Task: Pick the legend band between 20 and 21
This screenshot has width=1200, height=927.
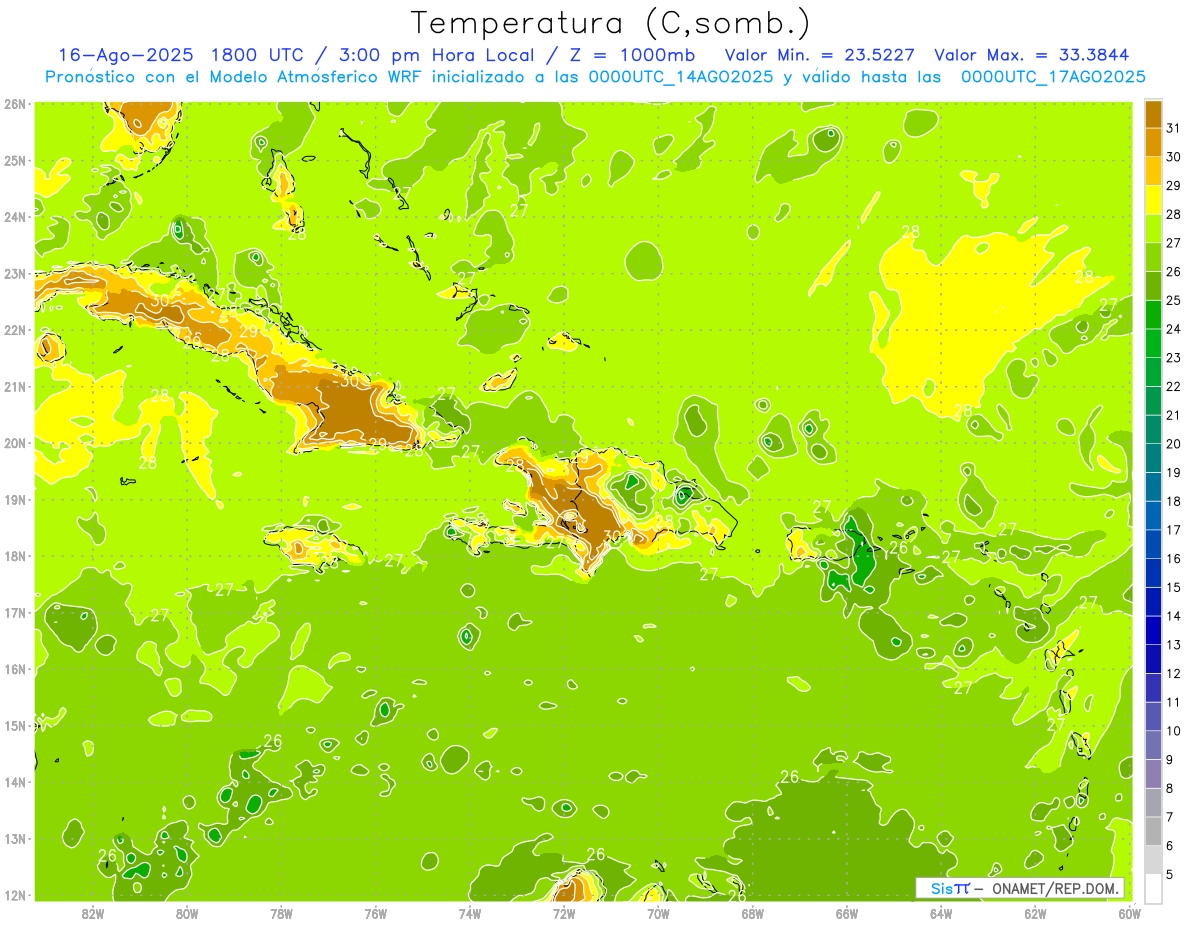Action: coord(1152,429)
